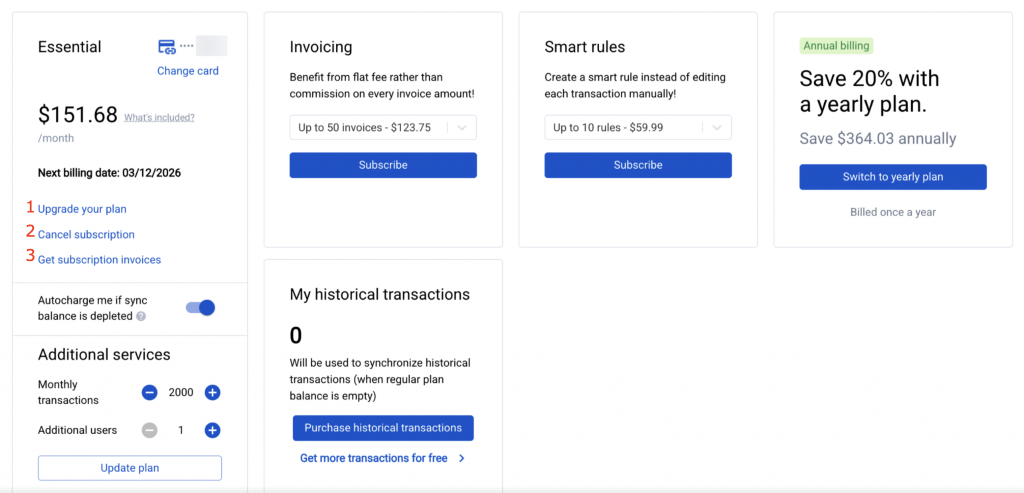Toggle autocharge when sync balance depleted

pos(201,308)
